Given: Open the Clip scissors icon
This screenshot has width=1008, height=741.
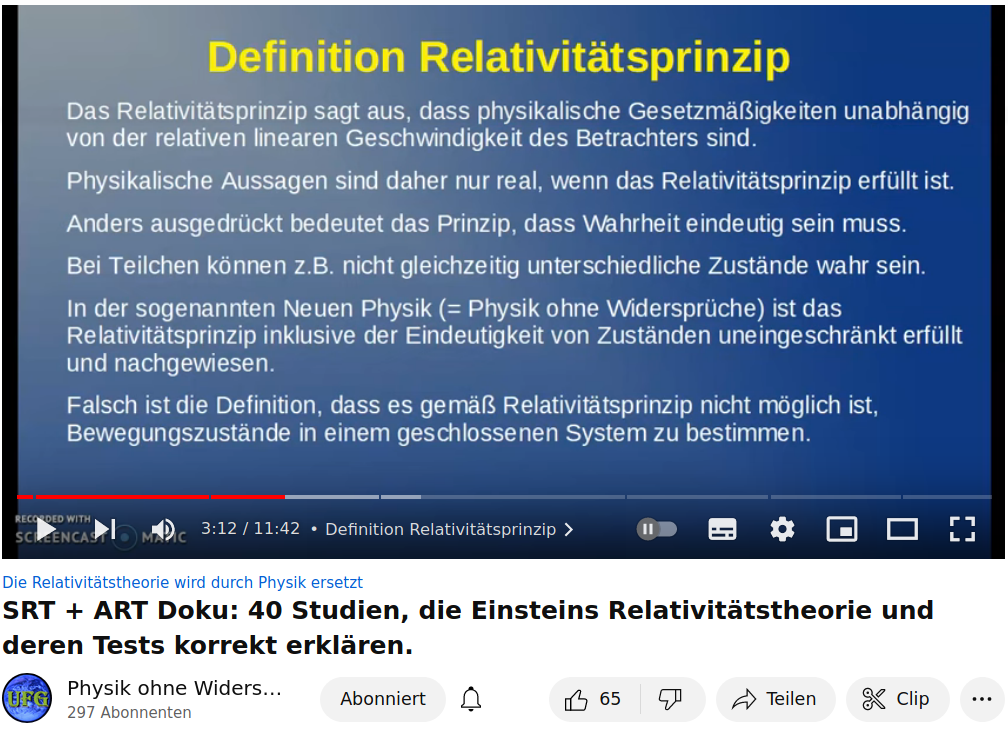Looking at the screenshot, I should tap(897, 699).
